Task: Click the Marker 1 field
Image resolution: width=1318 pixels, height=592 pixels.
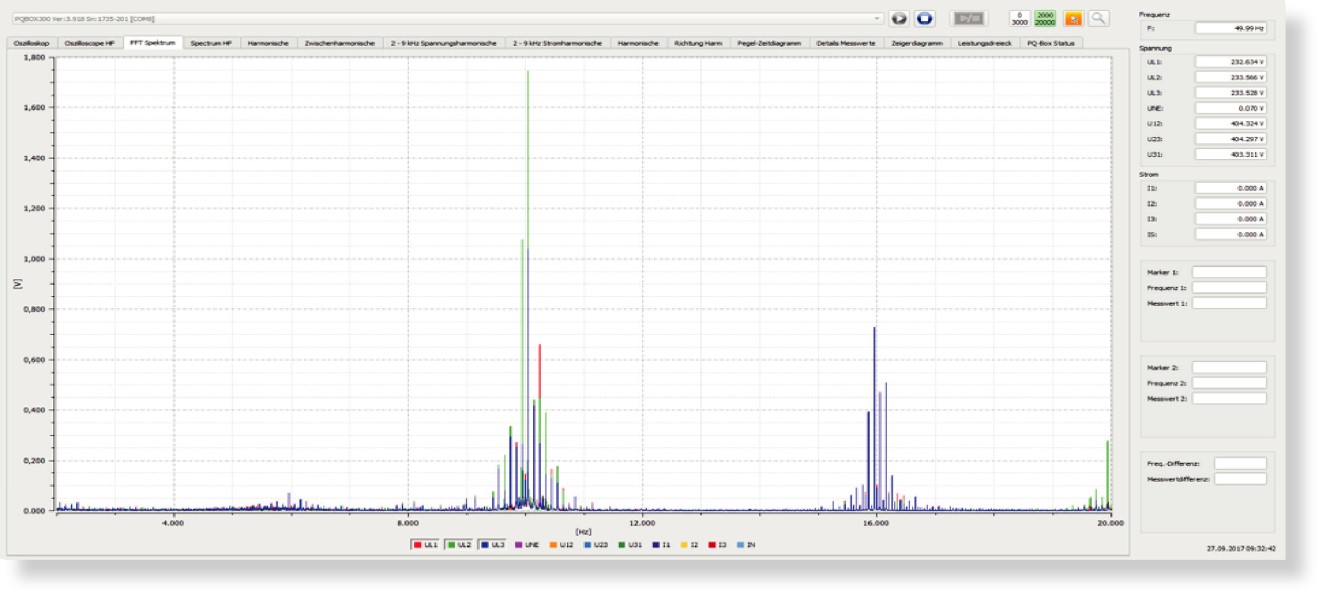Action: point(1229,272)
